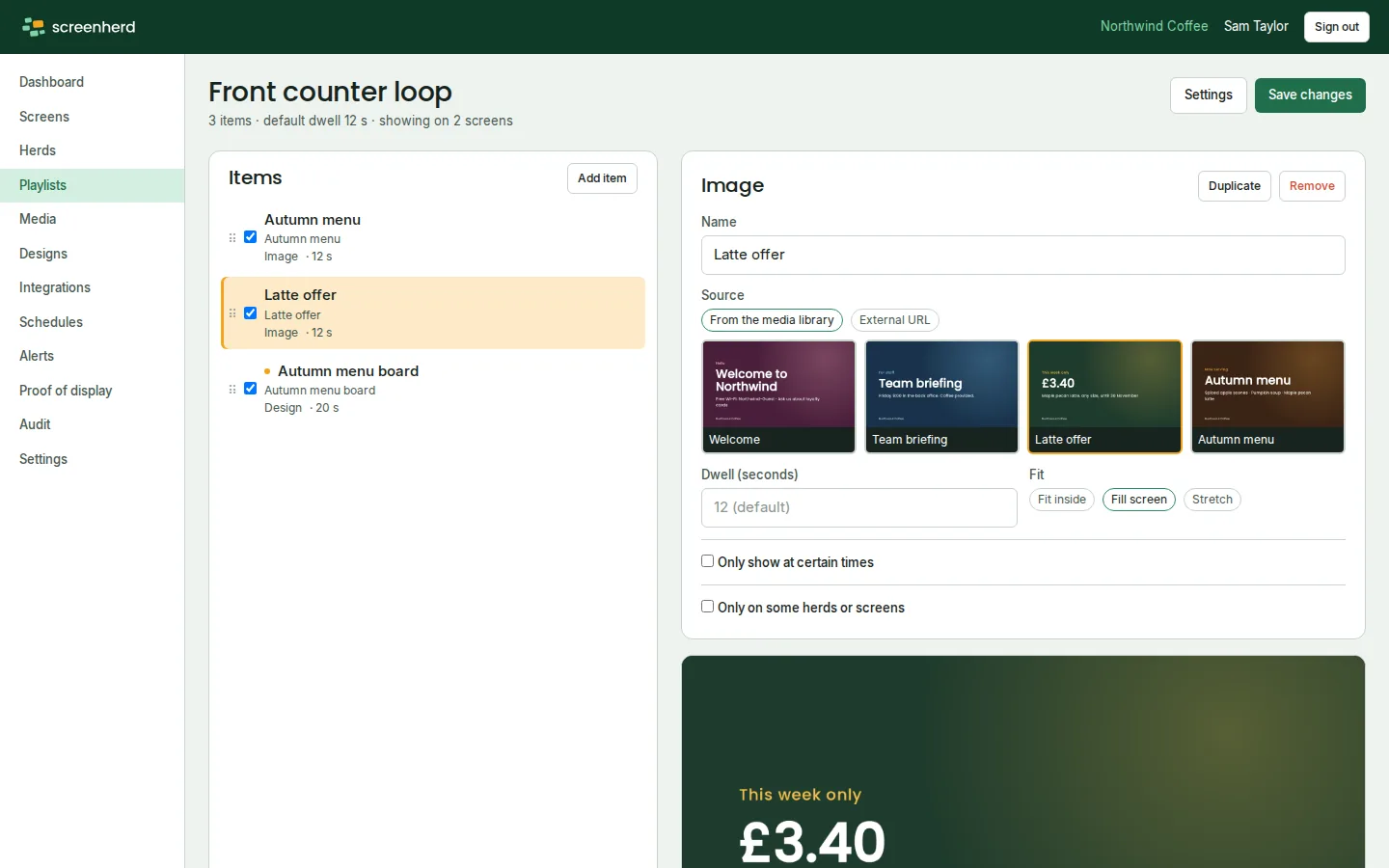
Task: Click Add item button
Action: point(602,178)
